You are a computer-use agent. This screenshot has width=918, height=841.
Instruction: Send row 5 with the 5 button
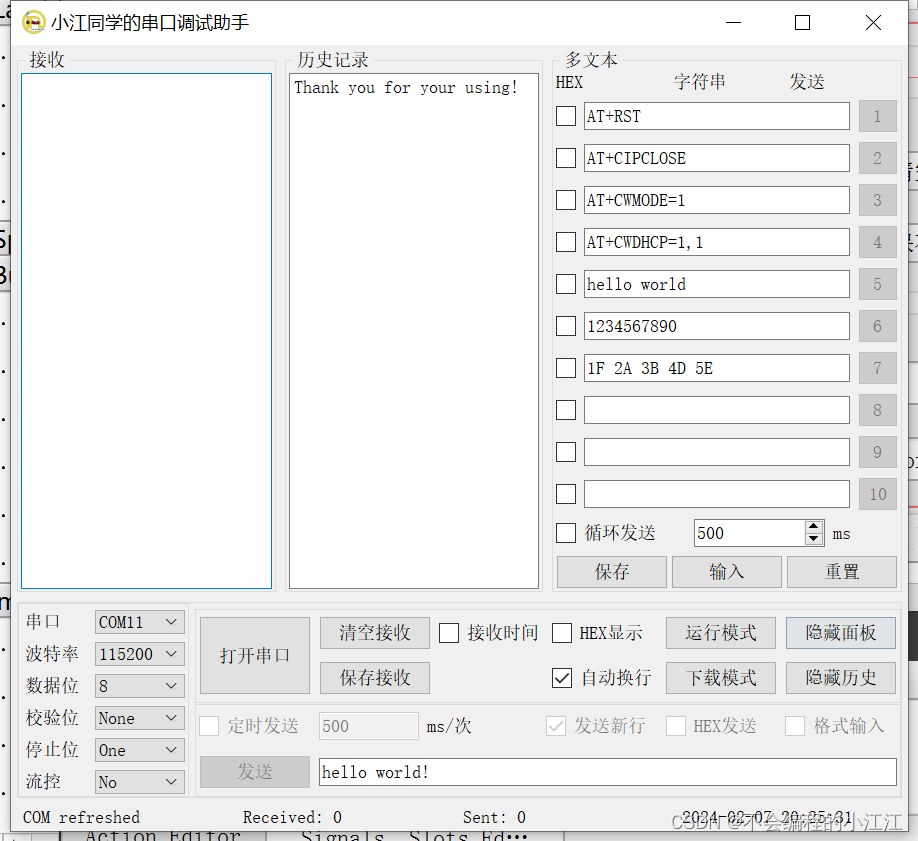pyautogui.click(x=878, y=284)
